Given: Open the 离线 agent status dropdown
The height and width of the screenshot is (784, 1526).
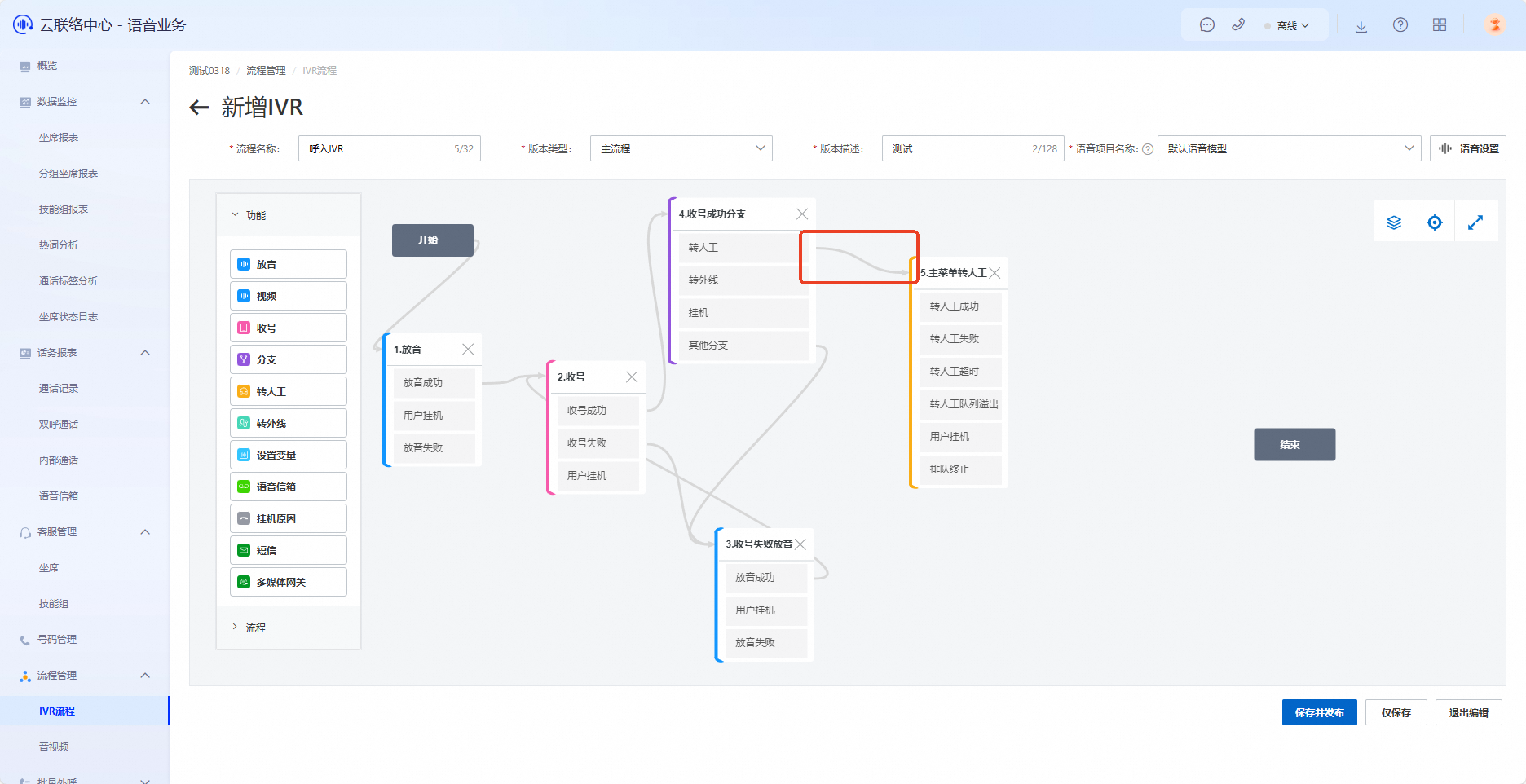Looking at the screenshot, I should (x=1287, y=25).
